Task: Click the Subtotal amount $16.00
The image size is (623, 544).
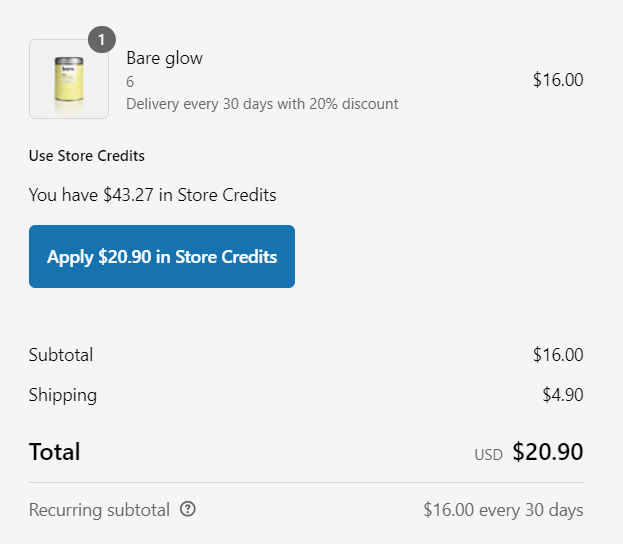Action: [558, 355]
